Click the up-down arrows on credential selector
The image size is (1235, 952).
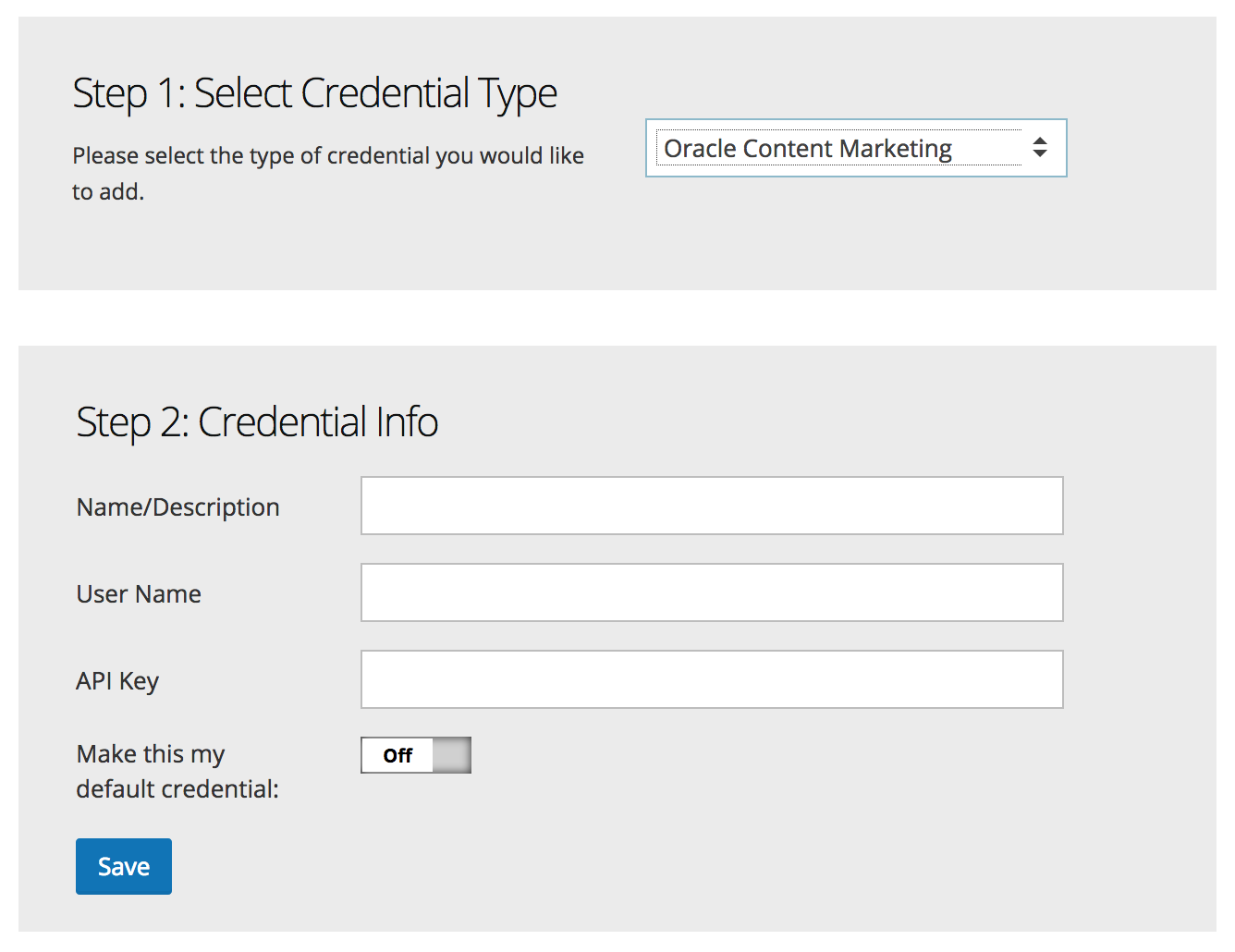pyautogui.click(x=1040, y=148)
